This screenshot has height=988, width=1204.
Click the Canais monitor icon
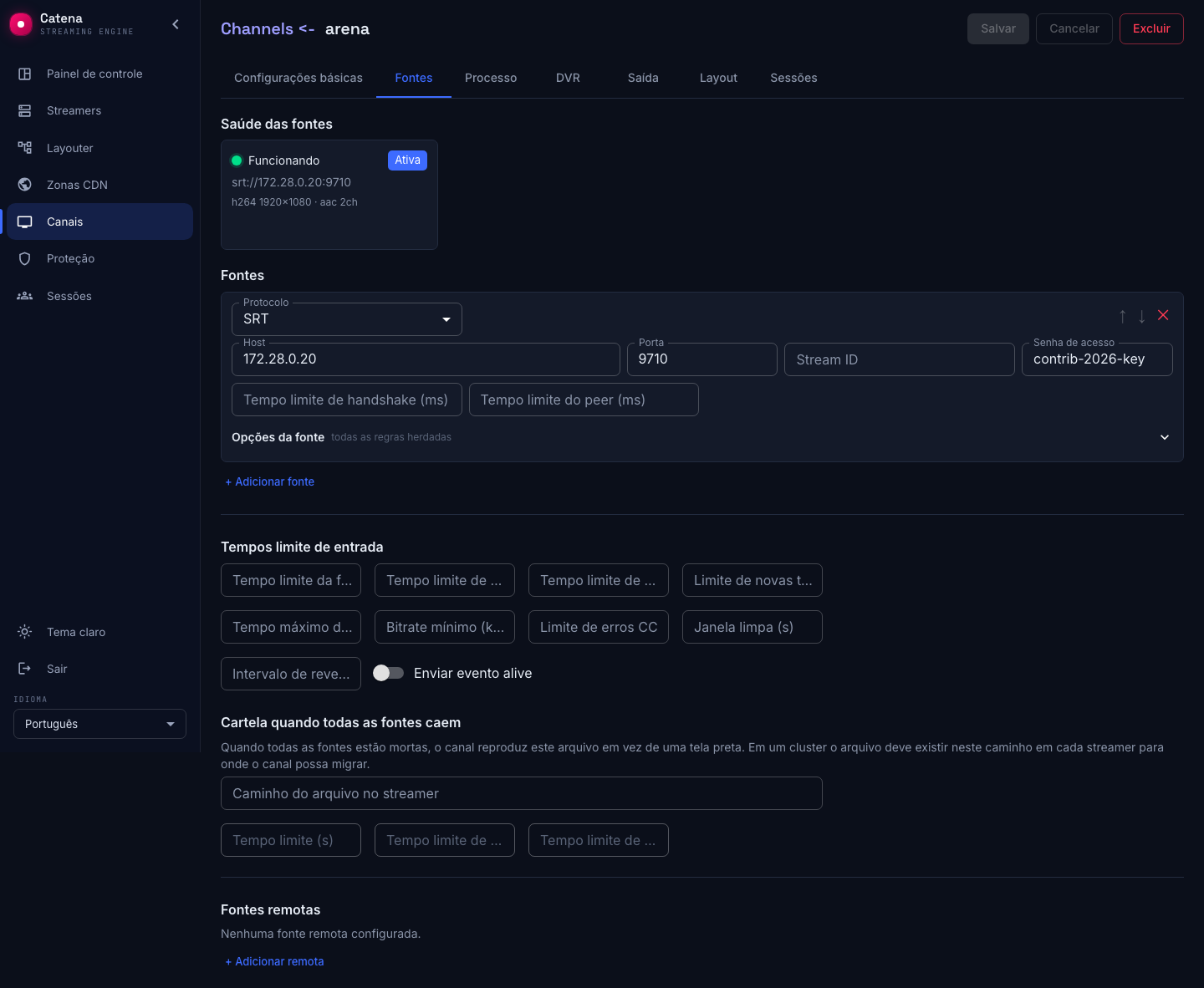(x=25, y=222)
